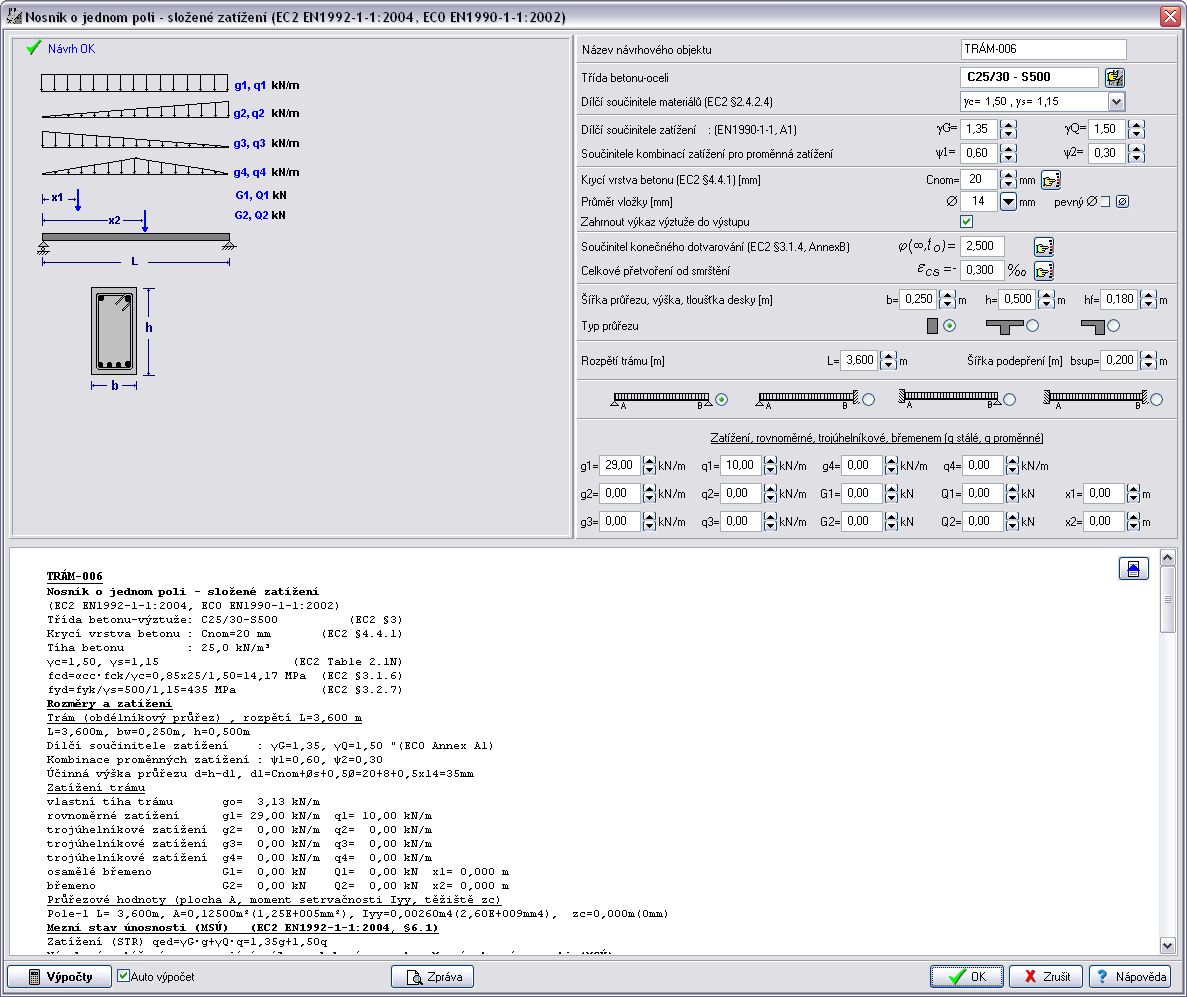Click the report scroll down arrow

1167,945
